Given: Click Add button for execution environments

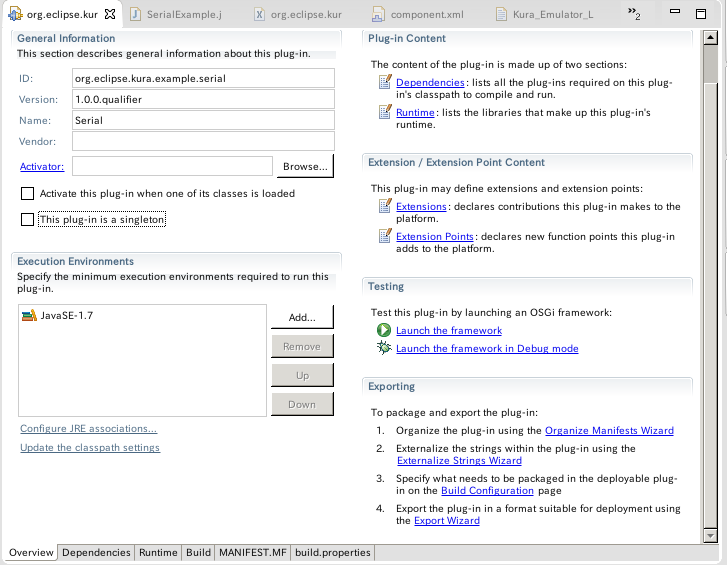Looking at the screenshot, I should (302, 317).
